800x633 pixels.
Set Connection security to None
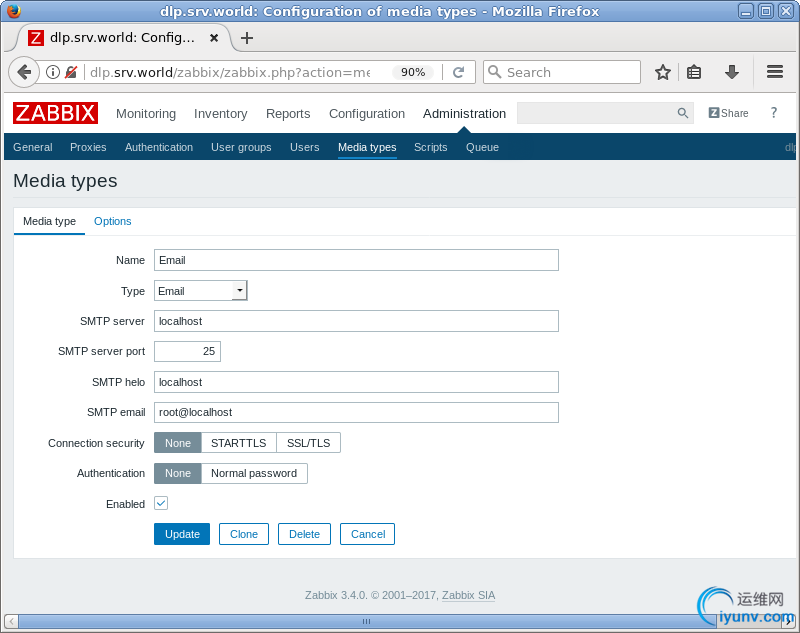click(178, 443)
